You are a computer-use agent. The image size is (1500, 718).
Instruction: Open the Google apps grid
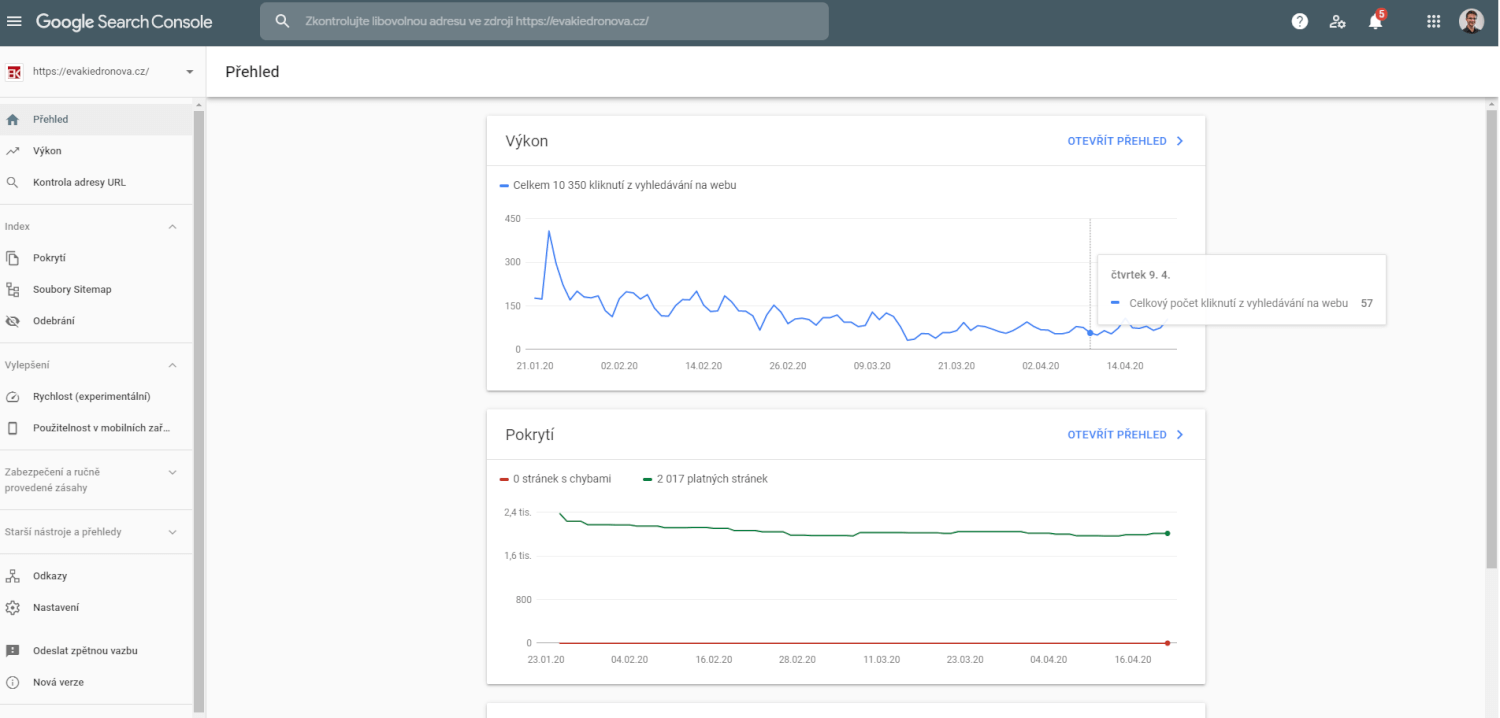[1433, 20]
